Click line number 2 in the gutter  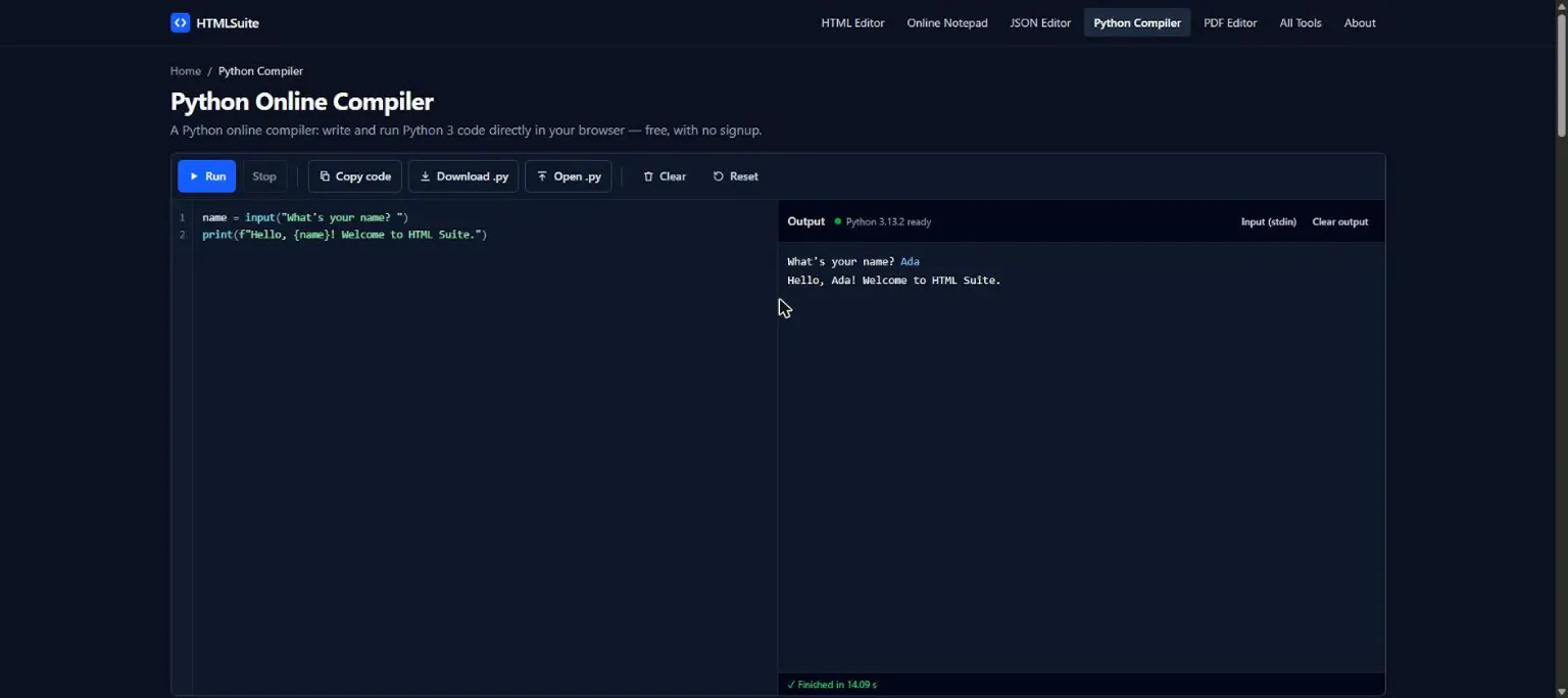click(182, 235)
